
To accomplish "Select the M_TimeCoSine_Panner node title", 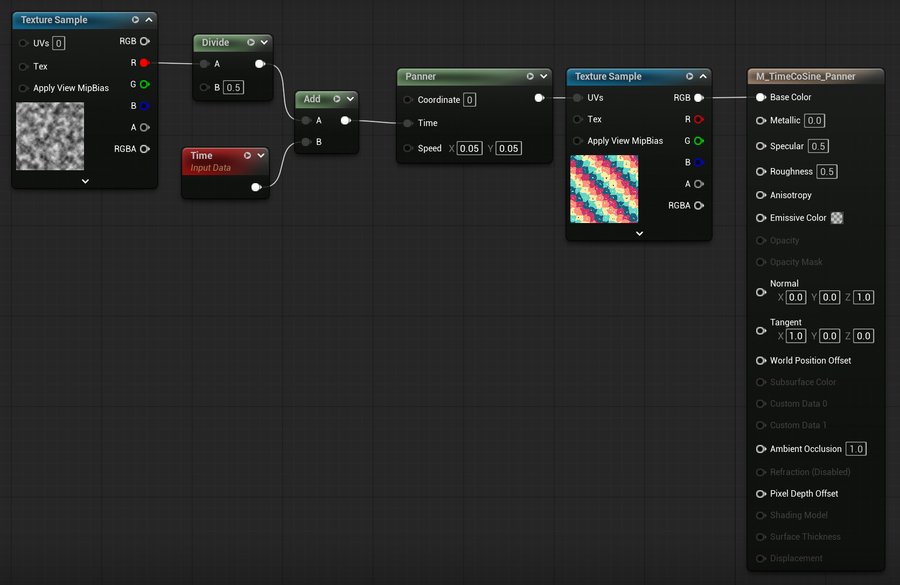I will (805, 76).
